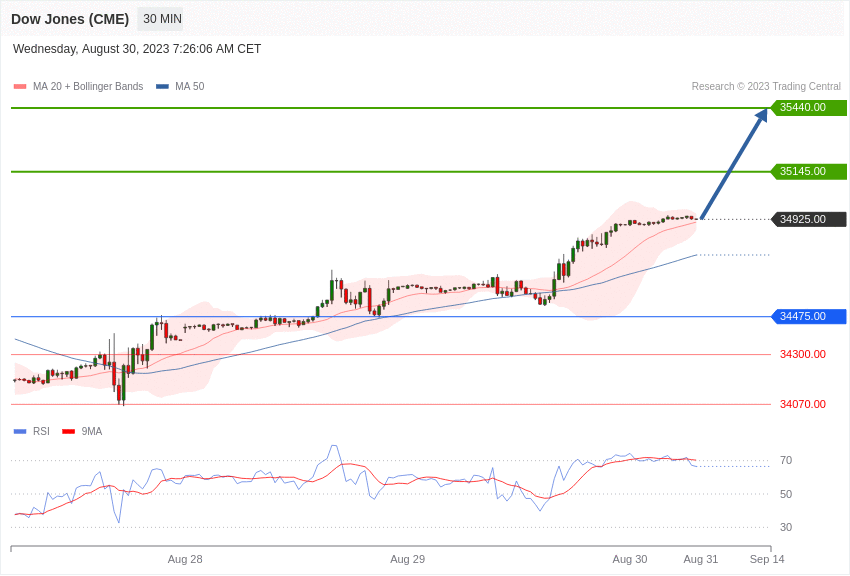Click the pink MA 20 legend swatch
This screenshot has width=850, height=576.
(20, 87)
